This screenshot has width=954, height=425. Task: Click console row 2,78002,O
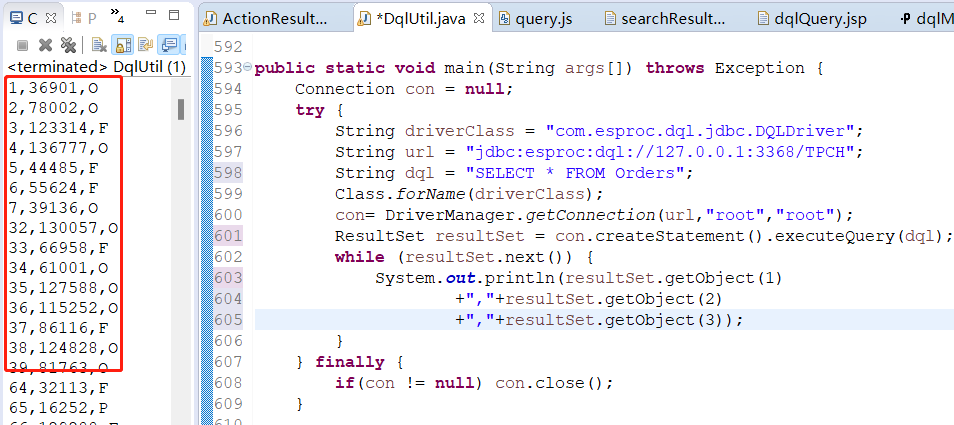tap(53, 108)
